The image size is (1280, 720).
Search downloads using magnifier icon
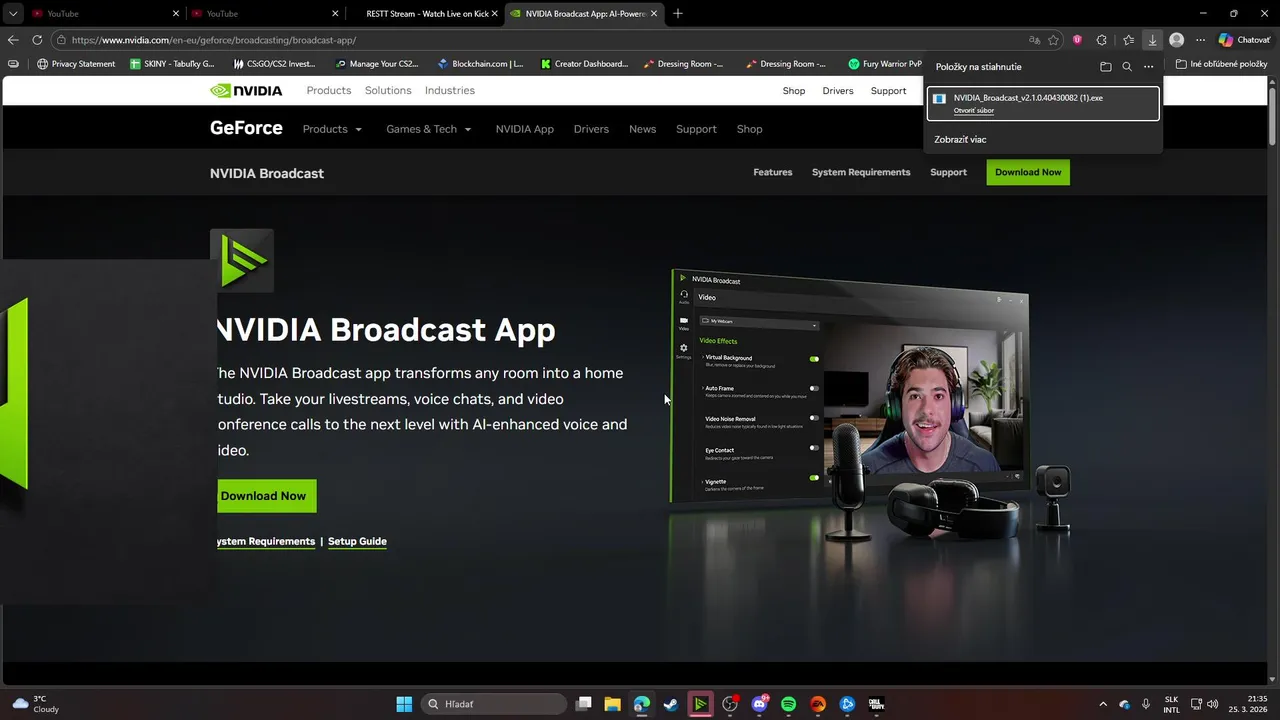(x=1127, y=67)
